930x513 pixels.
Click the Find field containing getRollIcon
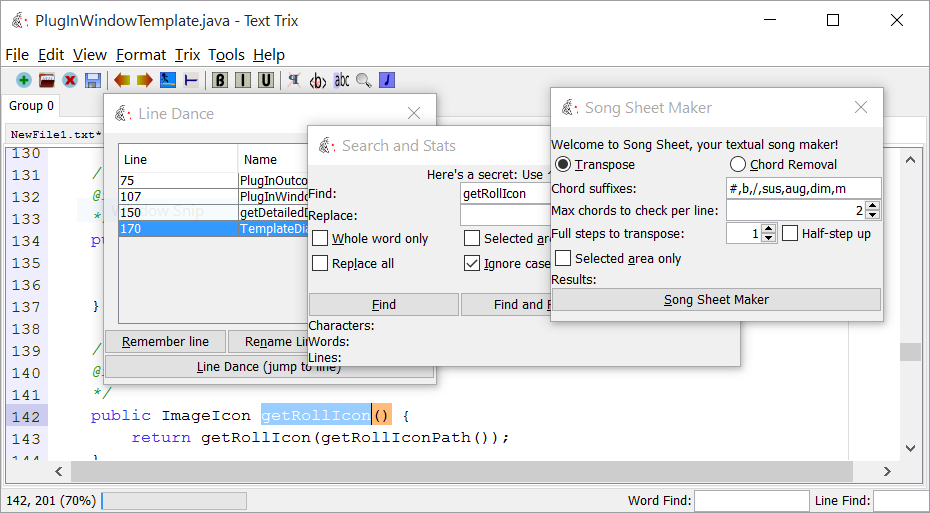[x=506, y=193]
